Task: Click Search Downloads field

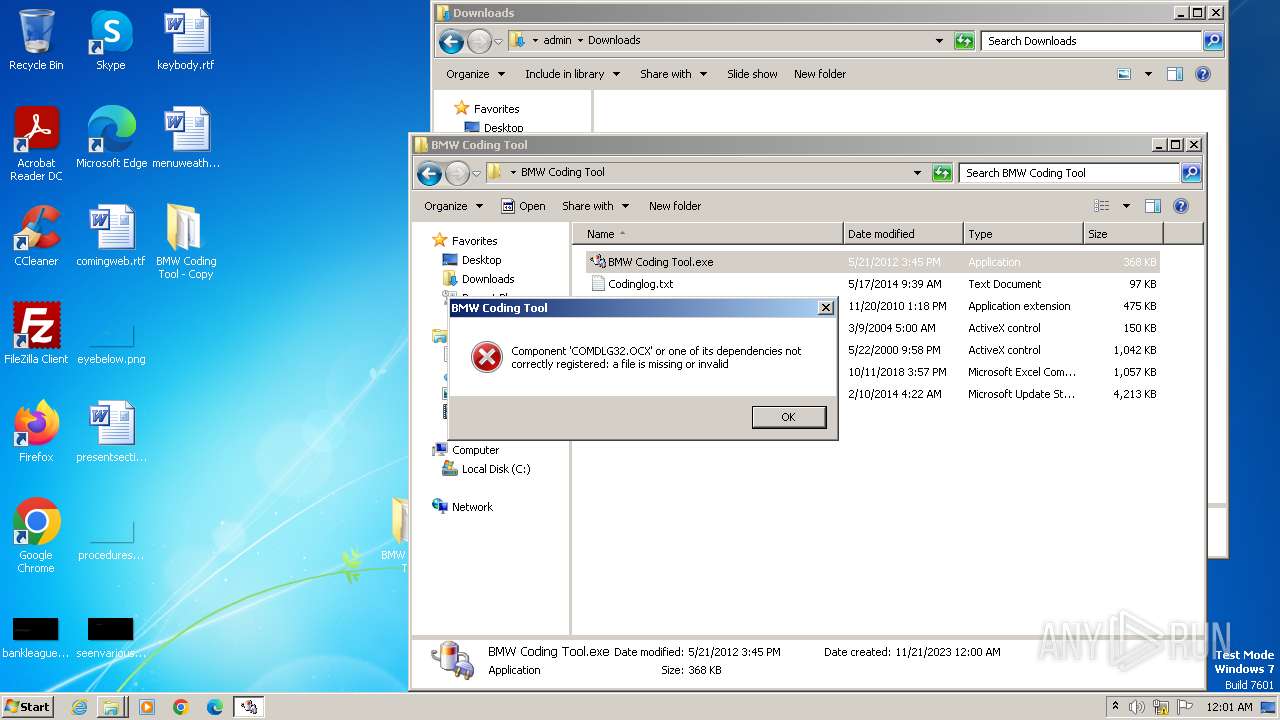Action: tap(1092, 41)
